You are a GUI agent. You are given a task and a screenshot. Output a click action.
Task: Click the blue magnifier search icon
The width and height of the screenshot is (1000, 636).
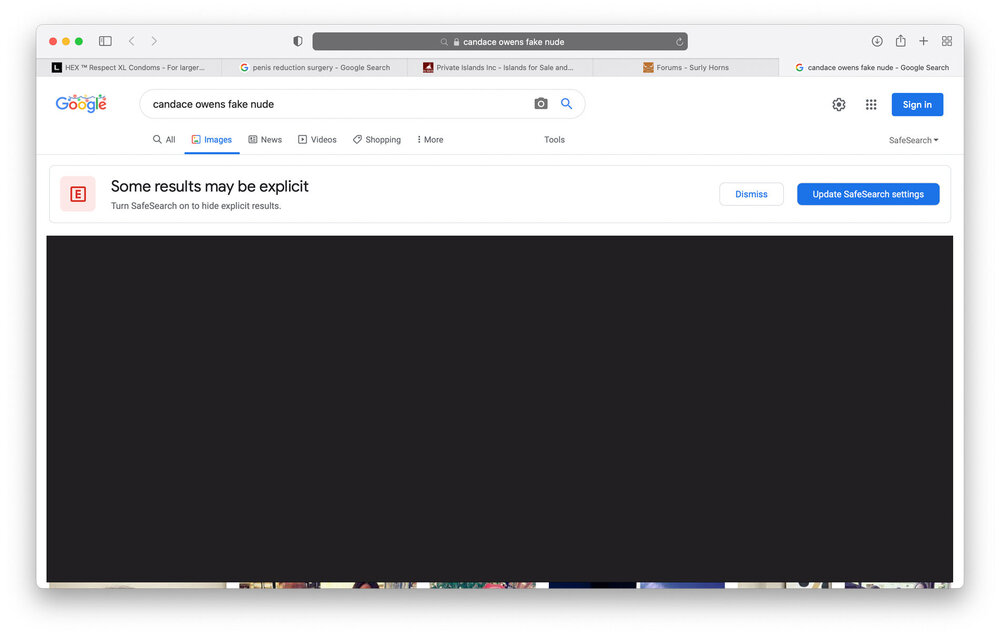click(x=566, y=104)
